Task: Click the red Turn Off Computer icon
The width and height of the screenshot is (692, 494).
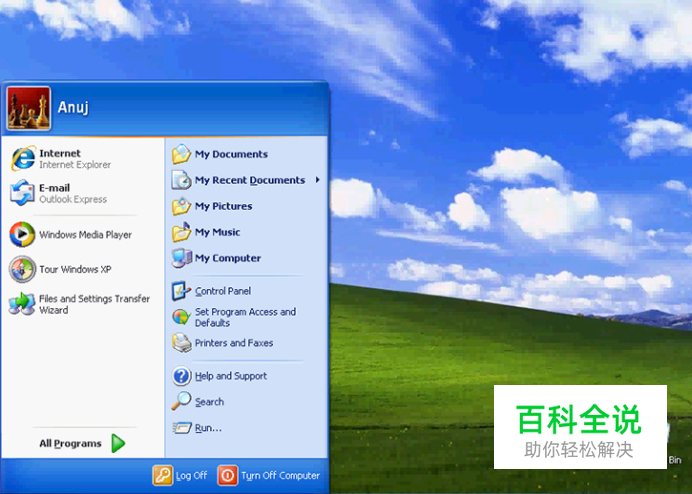Action: [x=228, y=475]
